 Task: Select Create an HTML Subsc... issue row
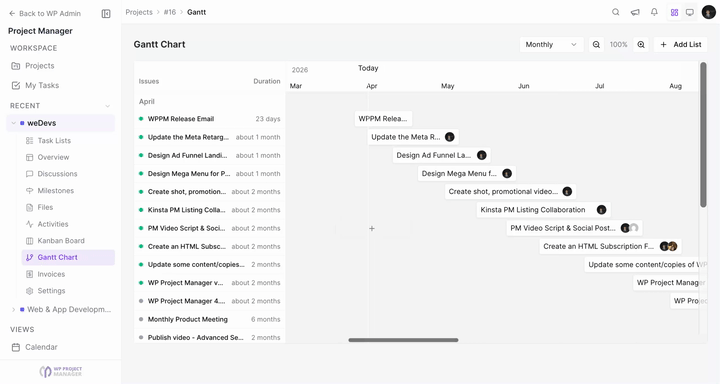tap(210, 246)
